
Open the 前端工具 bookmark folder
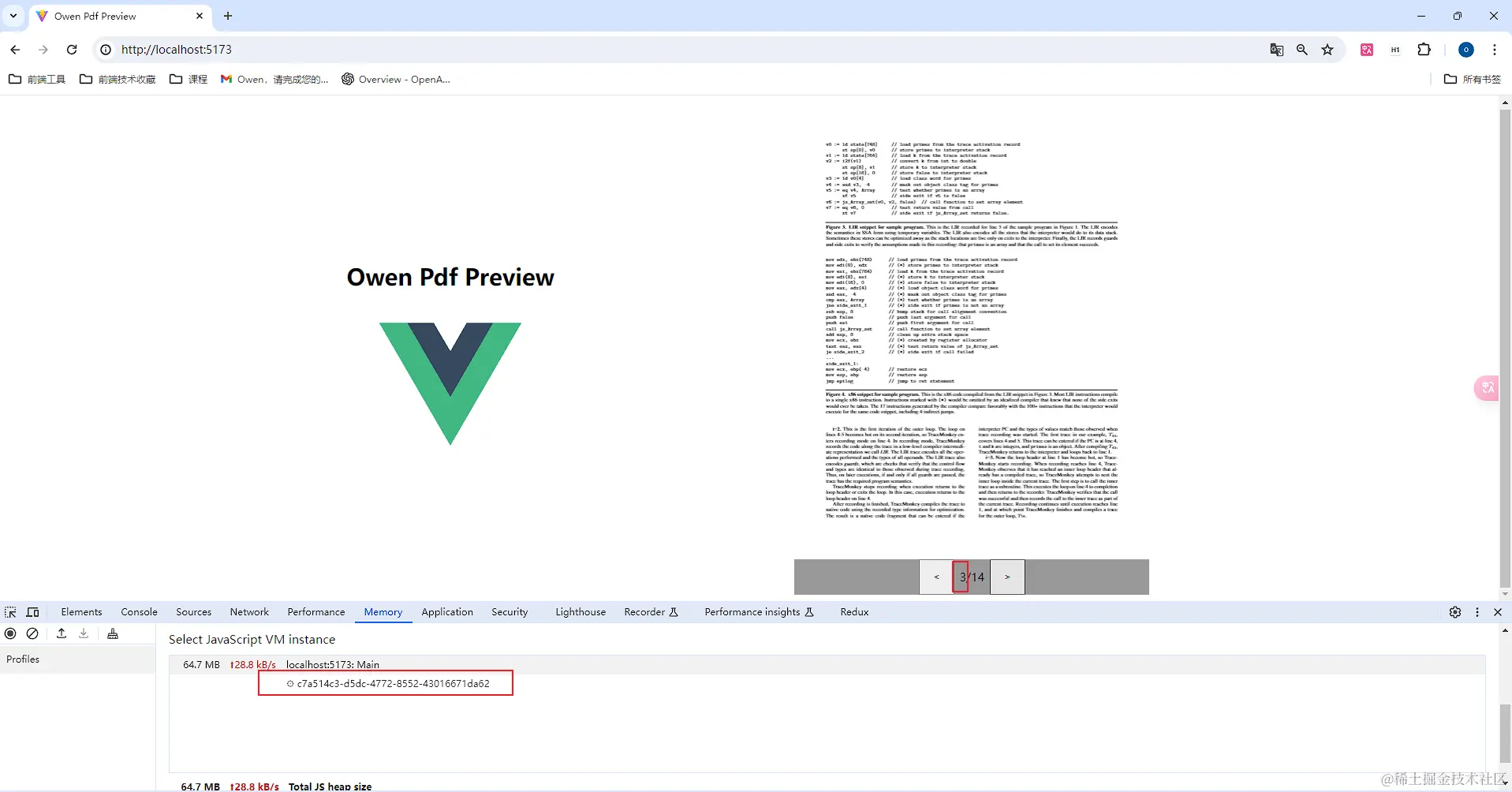coord(37,79)
